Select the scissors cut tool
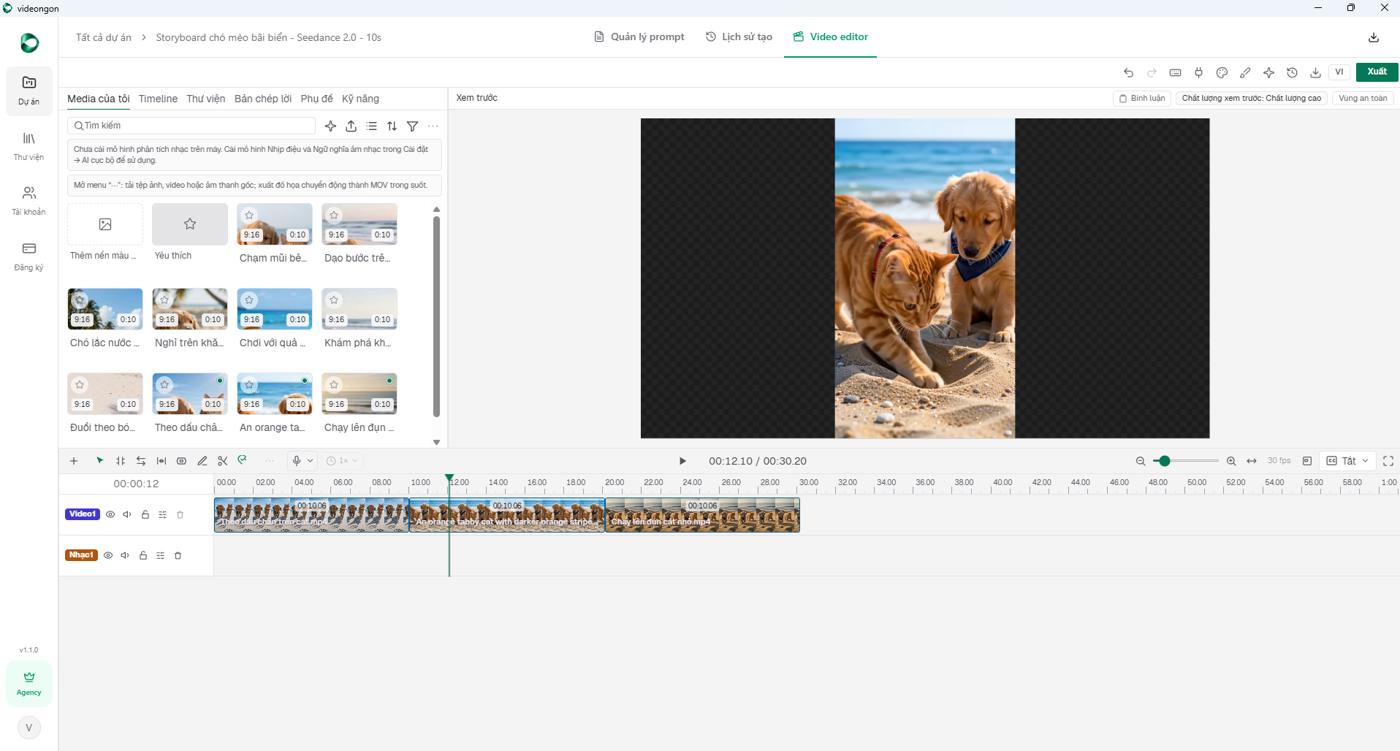 point(222,461)
